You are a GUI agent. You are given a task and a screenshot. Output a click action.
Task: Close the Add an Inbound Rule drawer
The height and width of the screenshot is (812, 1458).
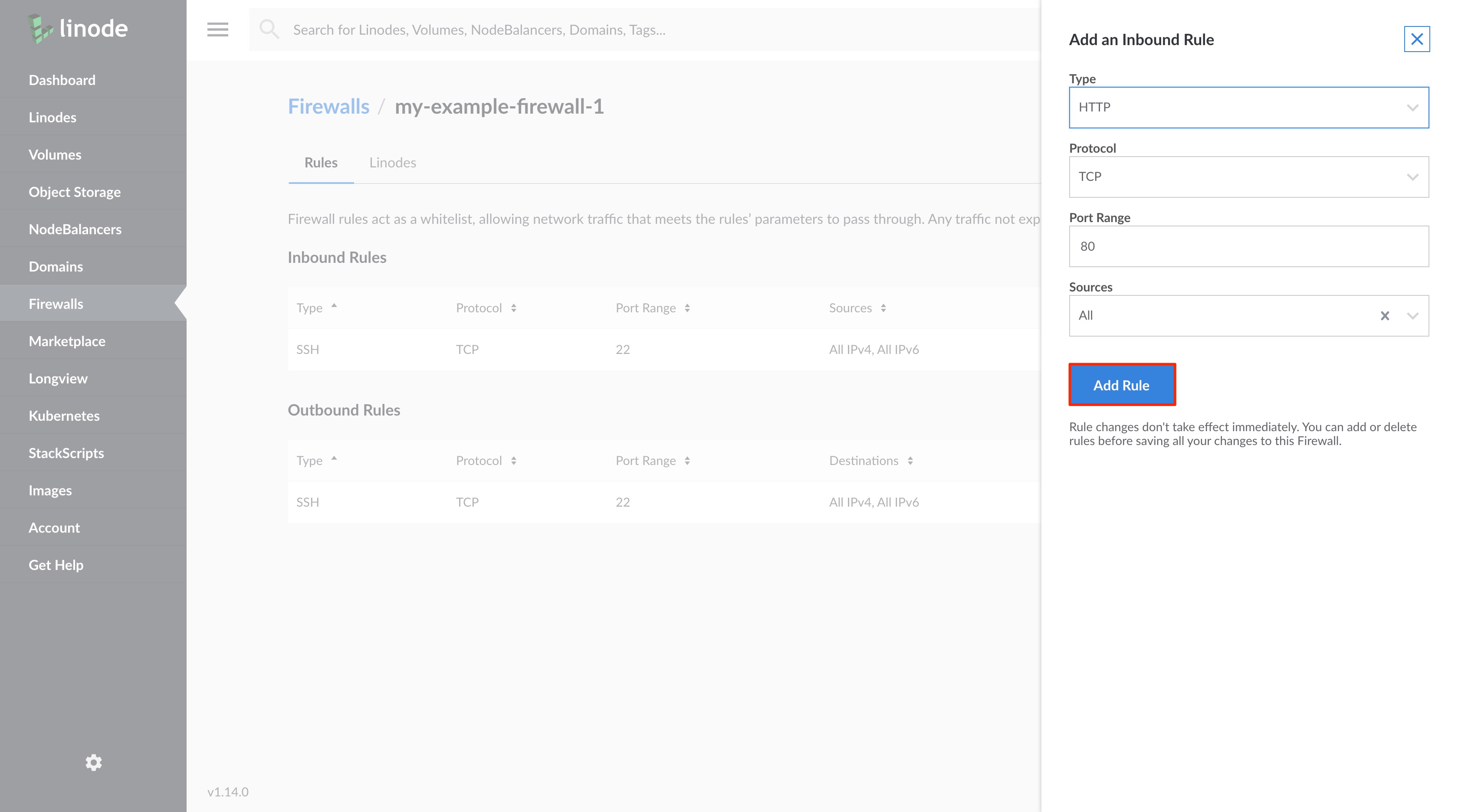[1417, 39]
